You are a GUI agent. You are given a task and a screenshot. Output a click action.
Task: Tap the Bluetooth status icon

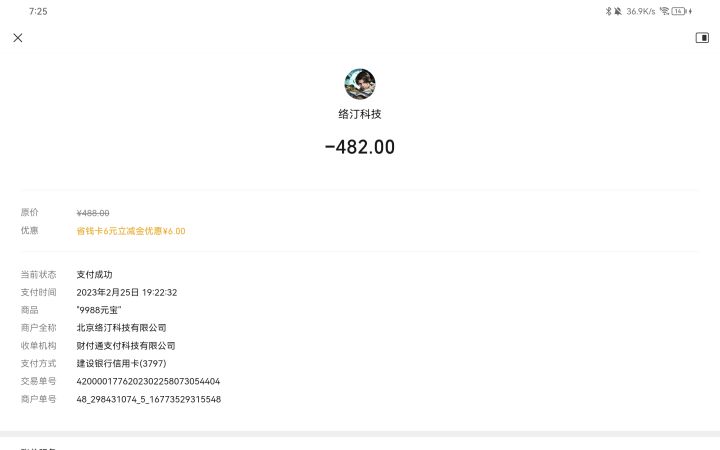[607, 11]
